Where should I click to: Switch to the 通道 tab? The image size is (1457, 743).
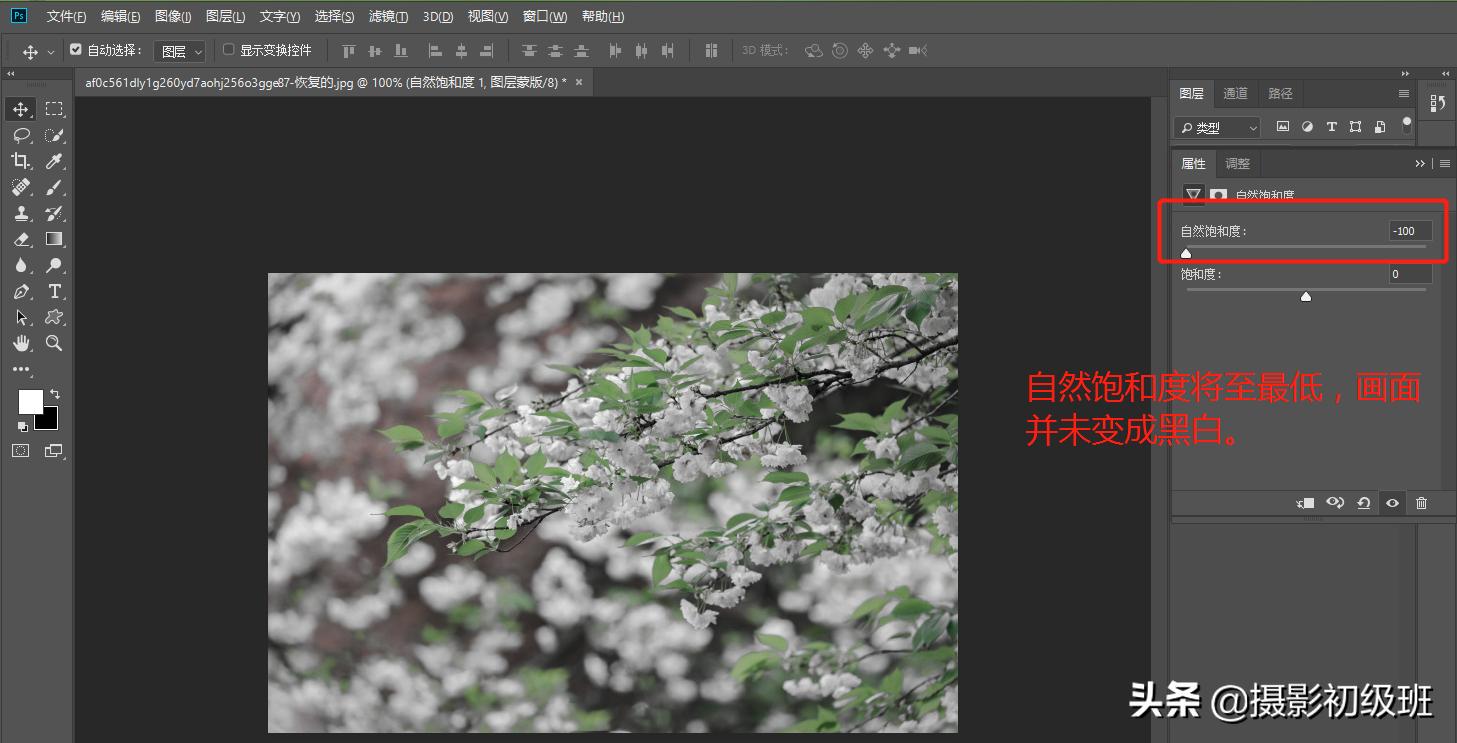click(x=1235, y=93)
